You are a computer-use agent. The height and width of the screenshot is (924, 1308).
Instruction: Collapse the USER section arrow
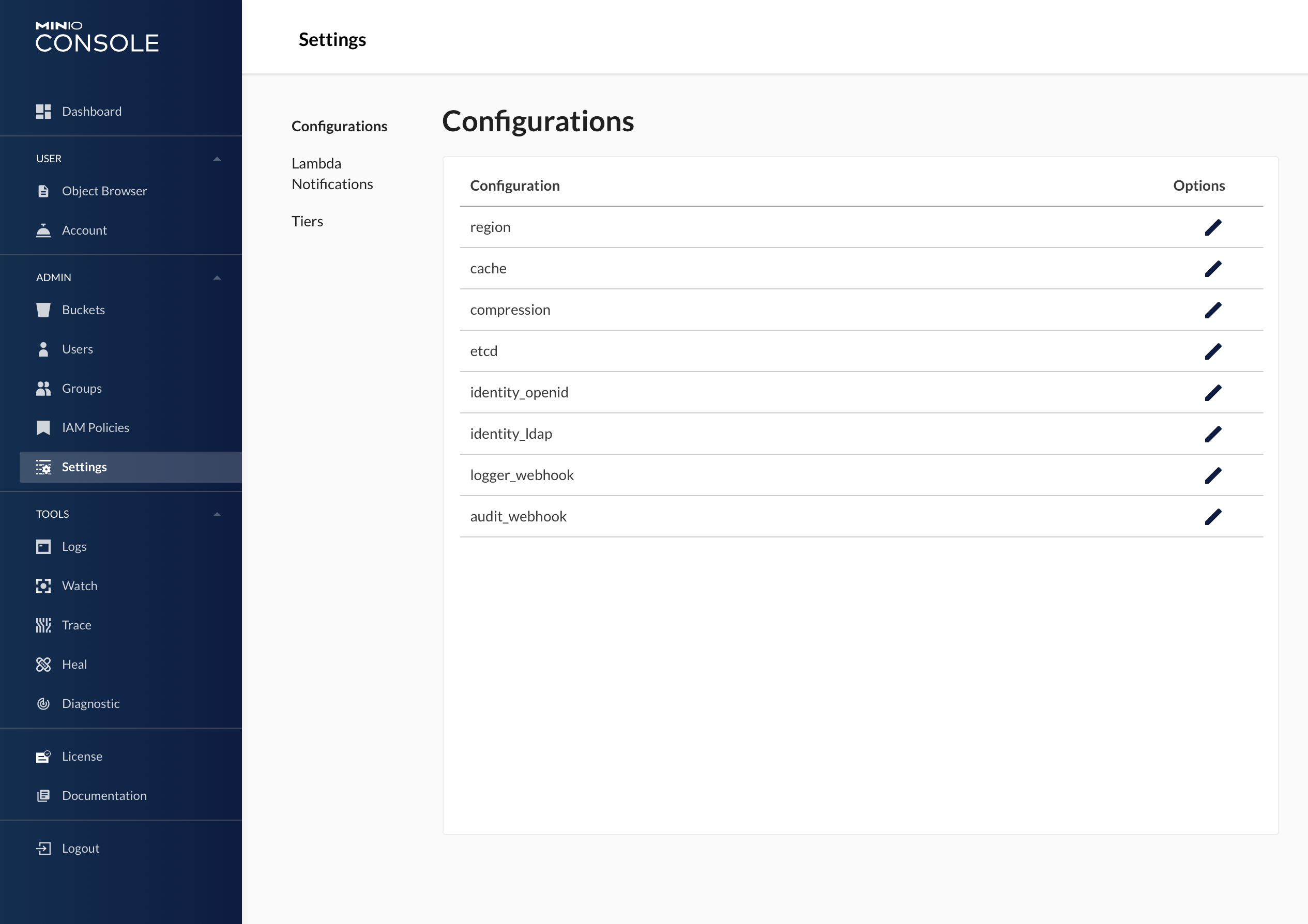[x=217, y=159]
